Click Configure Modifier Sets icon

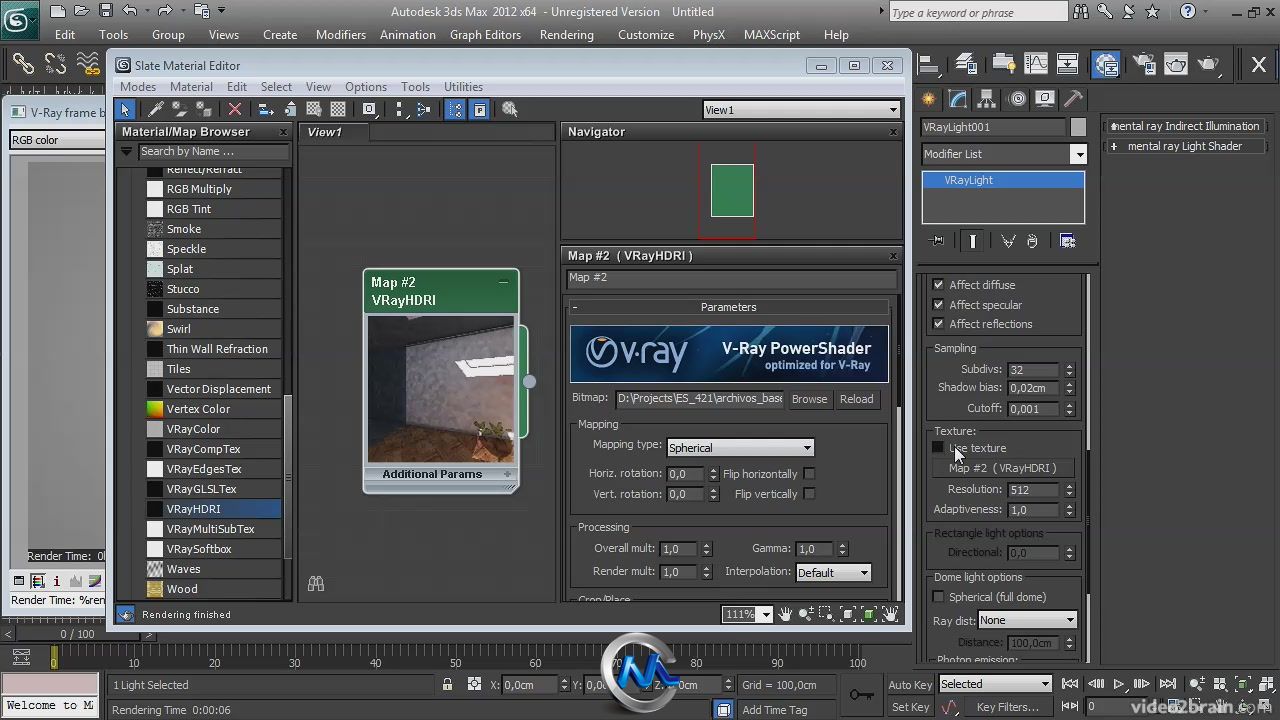(1067, 241)
